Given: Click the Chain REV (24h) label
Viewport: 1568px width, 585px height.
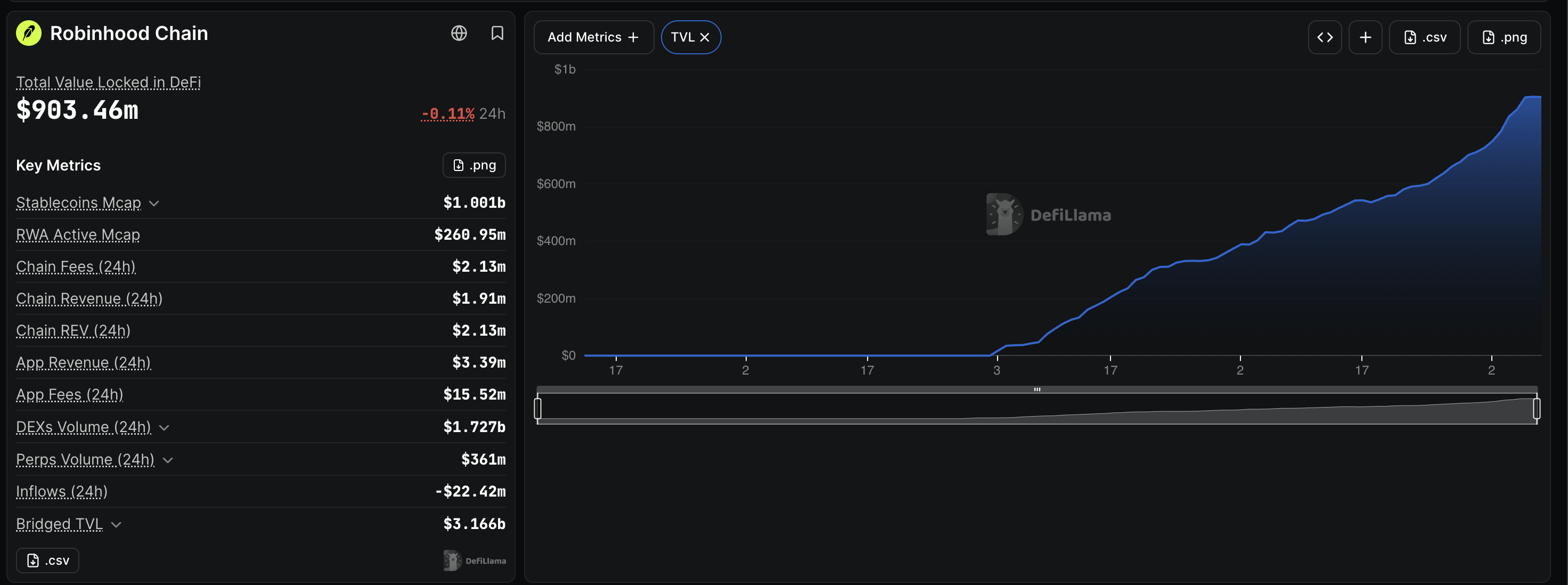Looking at the screenshot, I should click(73, 330).
